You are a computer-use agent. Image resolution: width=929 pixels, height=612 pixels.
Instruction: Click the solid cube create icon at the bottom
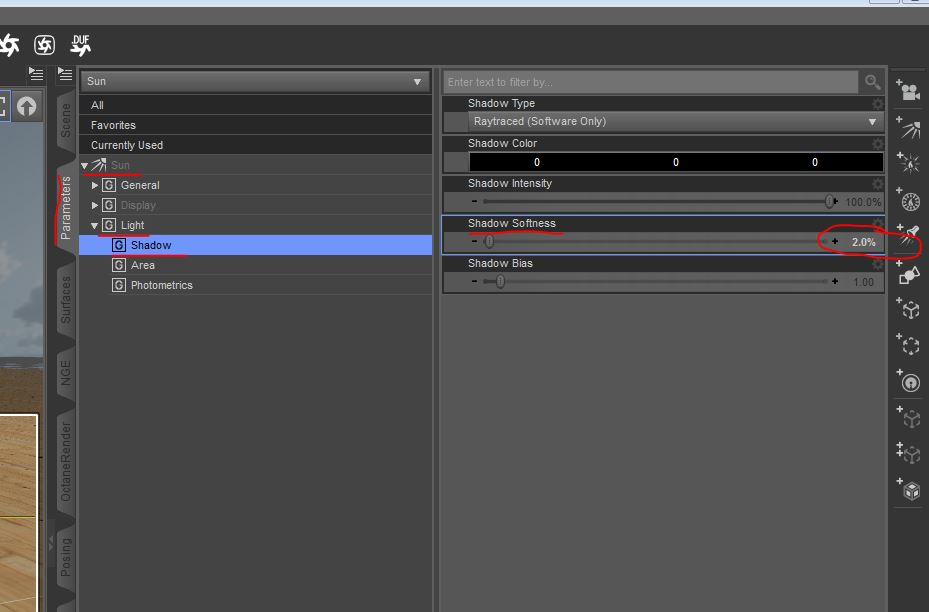[908, 489]
